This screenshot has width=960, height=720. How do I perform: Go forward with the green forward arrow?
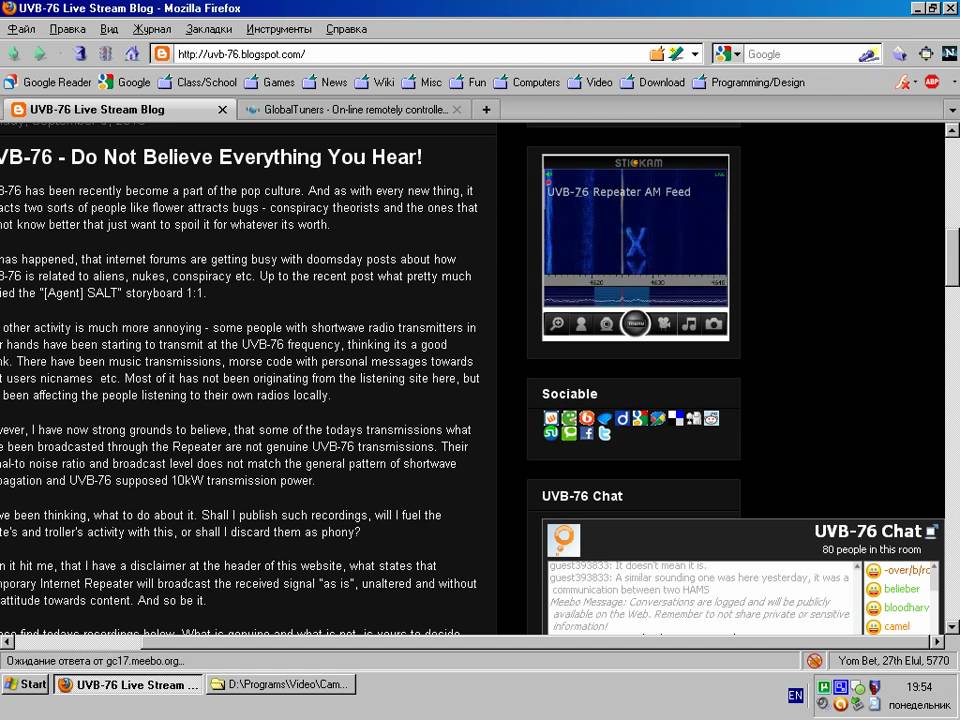point(40,54)
